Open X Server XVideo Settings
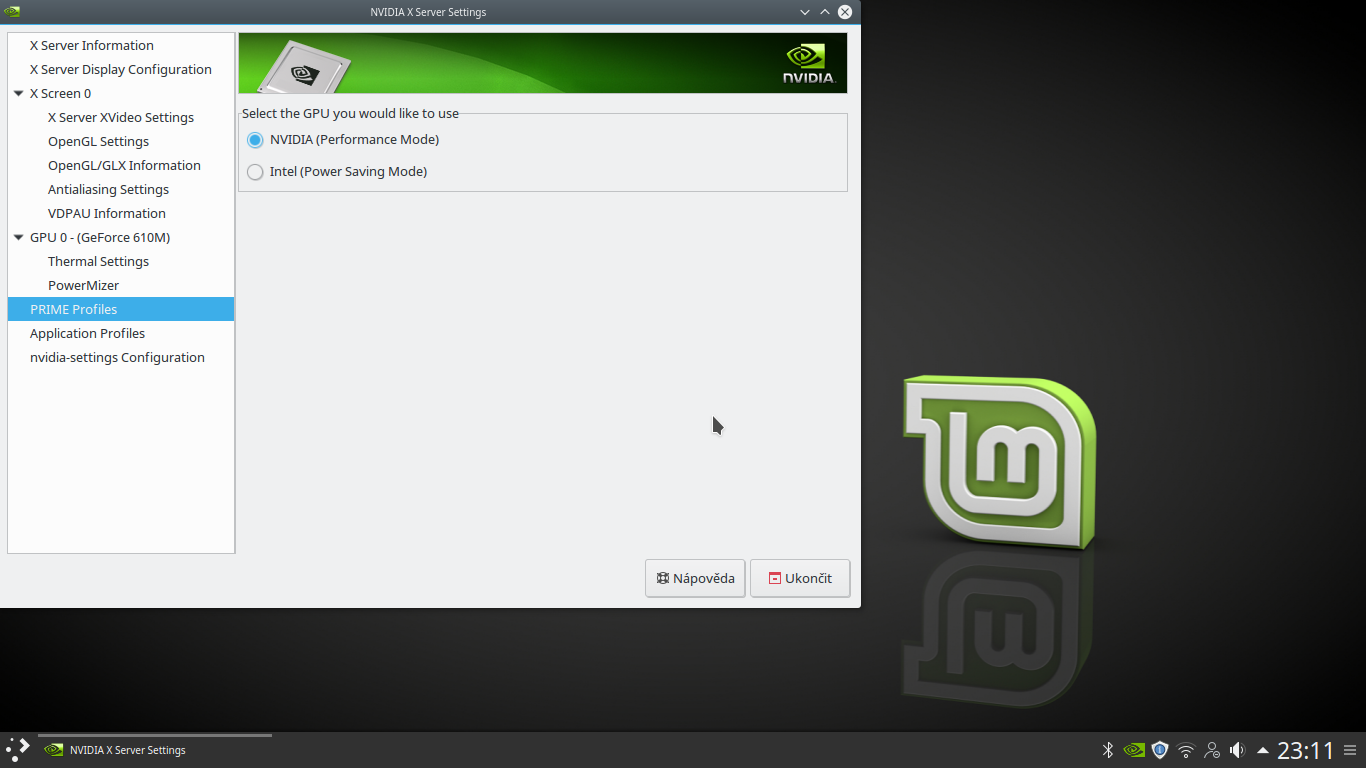1366x768 pixels. point(121,117)
